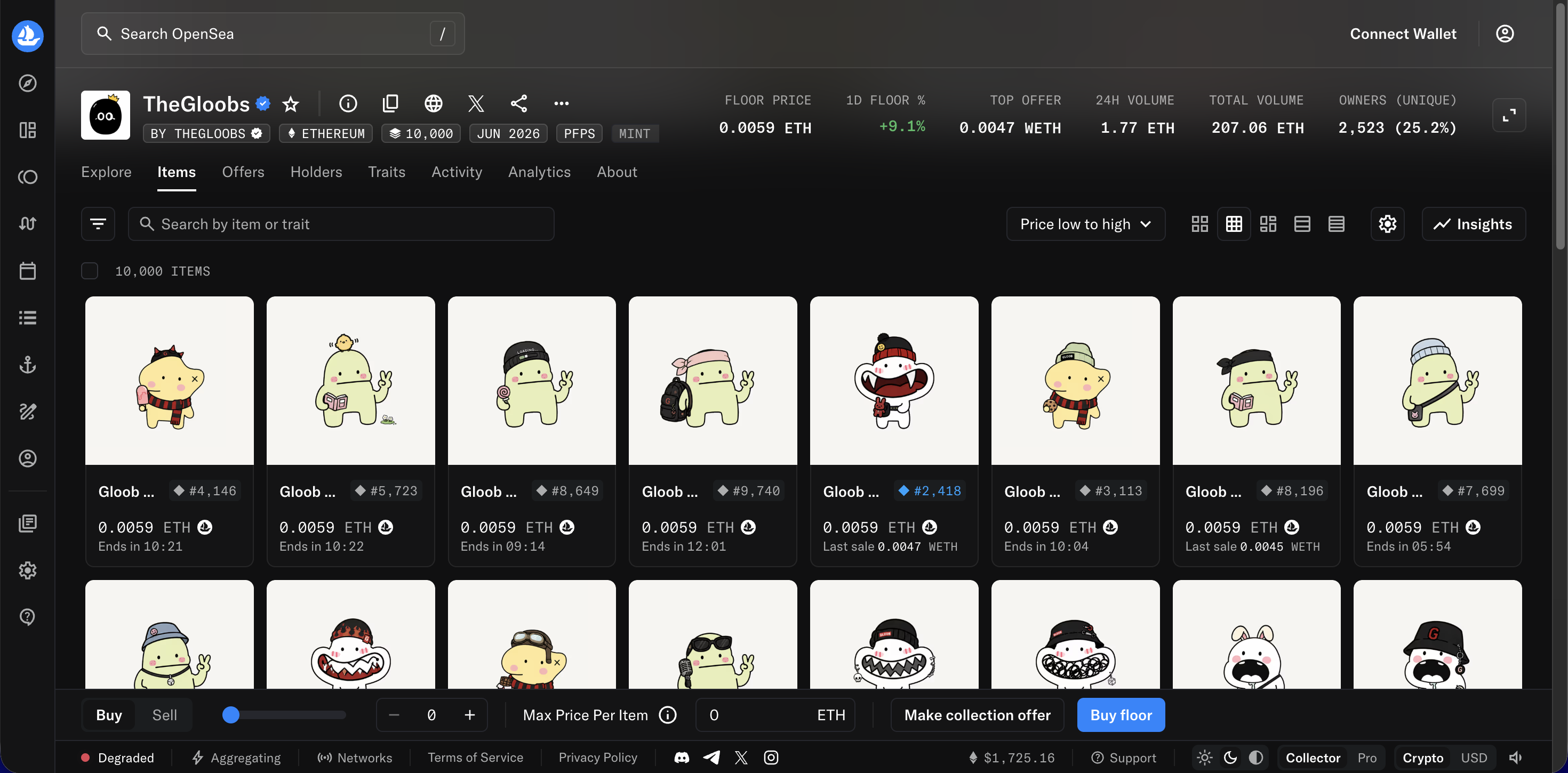Toggle sound with the speaker icon
The width and height of the screenshot is (1568, 773).
(1516, 758)
